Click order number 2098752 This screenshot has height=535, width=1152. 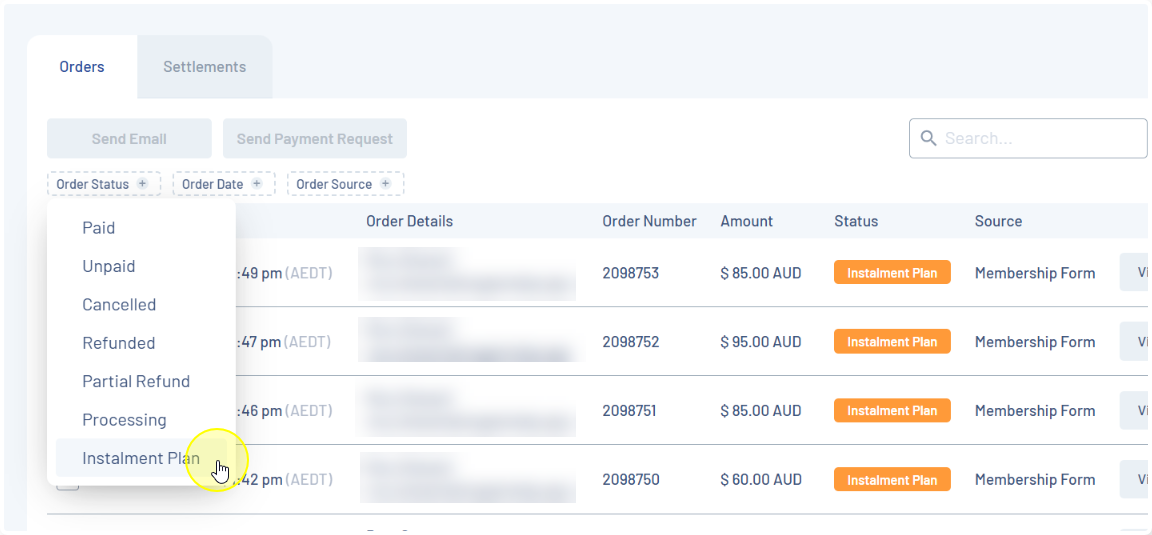[630, 342]
